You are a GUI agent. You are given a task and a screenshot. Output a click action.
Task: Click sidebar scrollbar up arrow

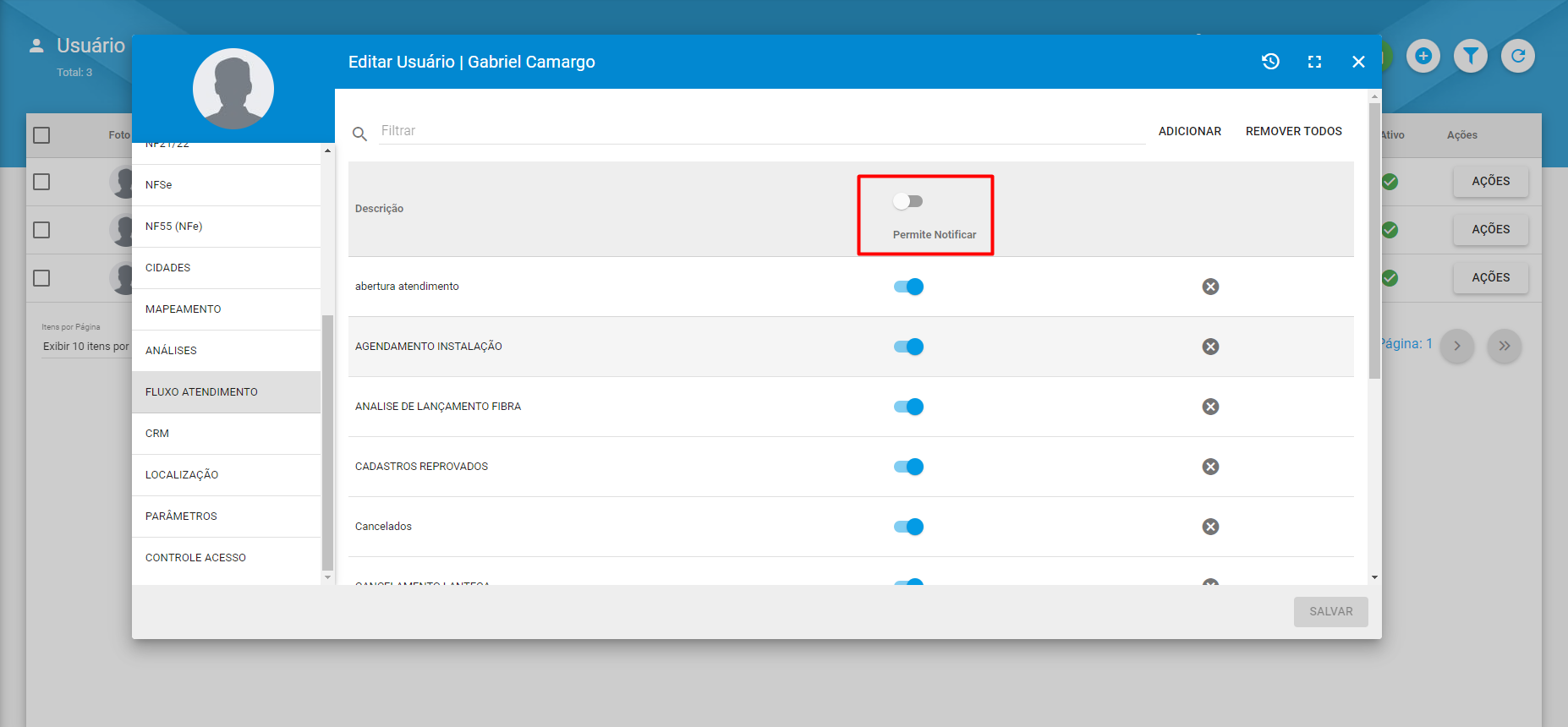click(327, 150)
